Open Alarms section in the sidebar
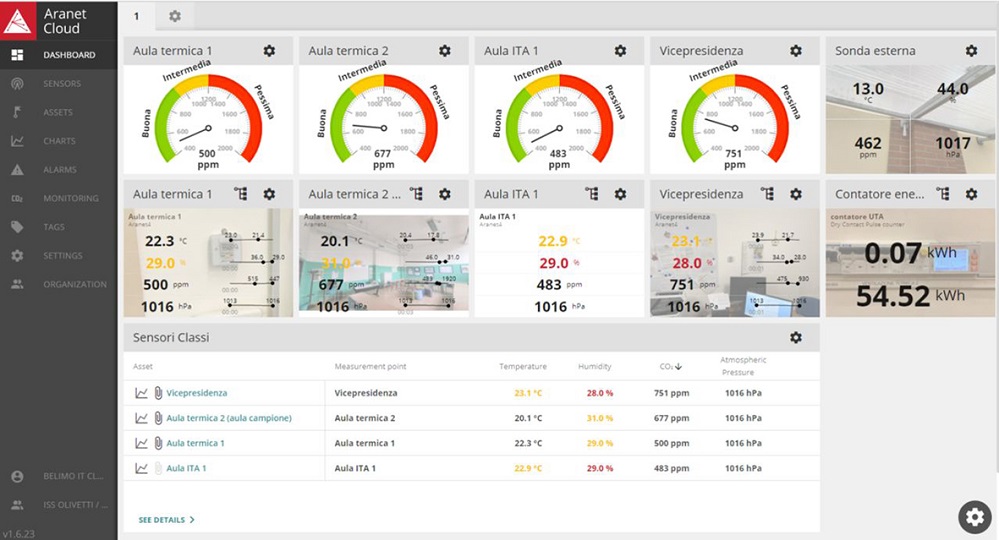This screenshot has height=540, width=999. [x=60, y=170]
